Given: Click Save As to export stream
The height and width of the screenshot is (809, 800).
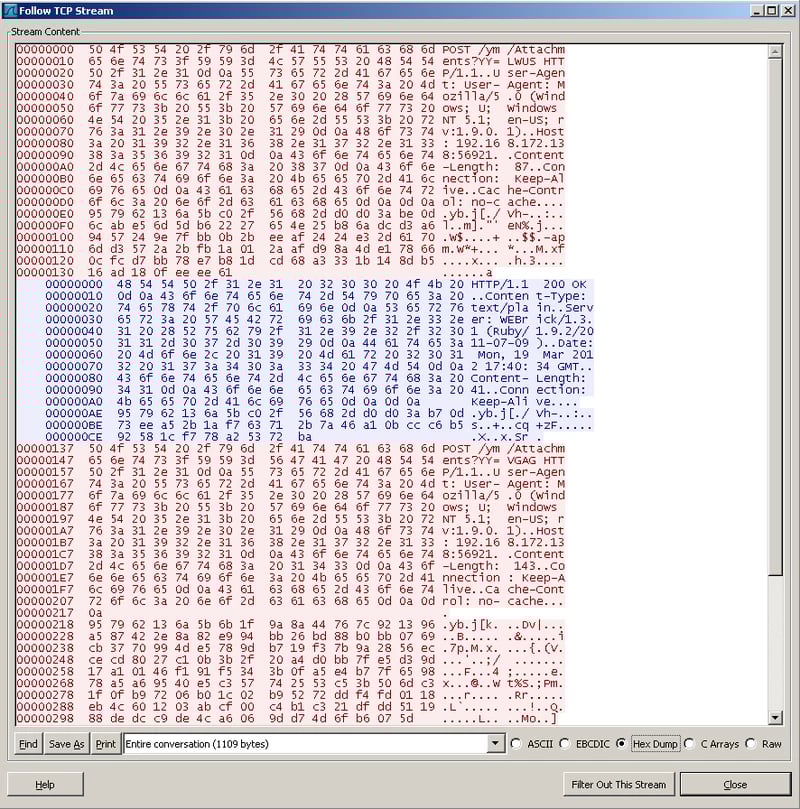Looking at the screenshot, I should (66, 744).
